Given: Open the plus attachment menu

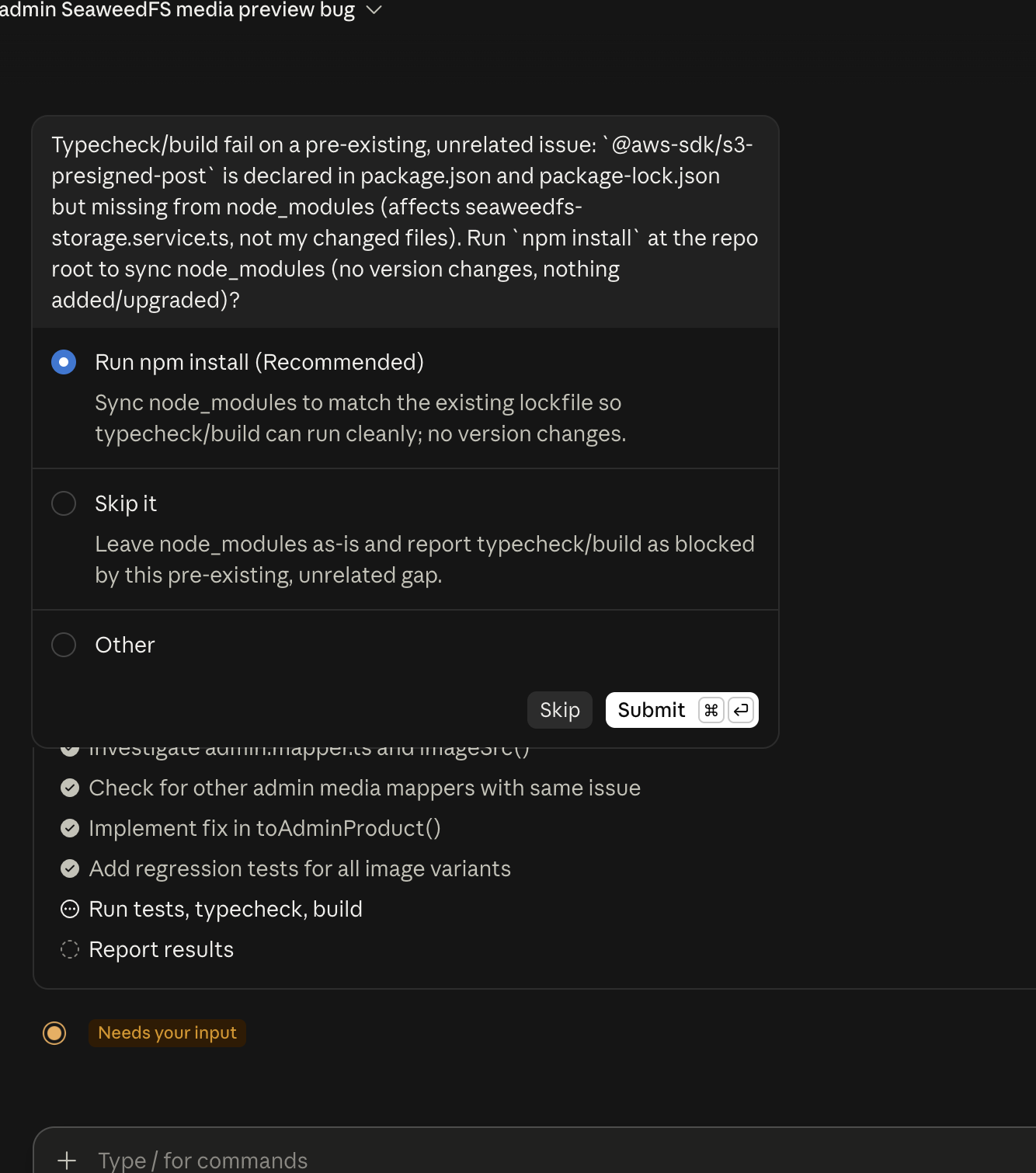Looking at the screenshot, I should click(x=67, y=1161).
